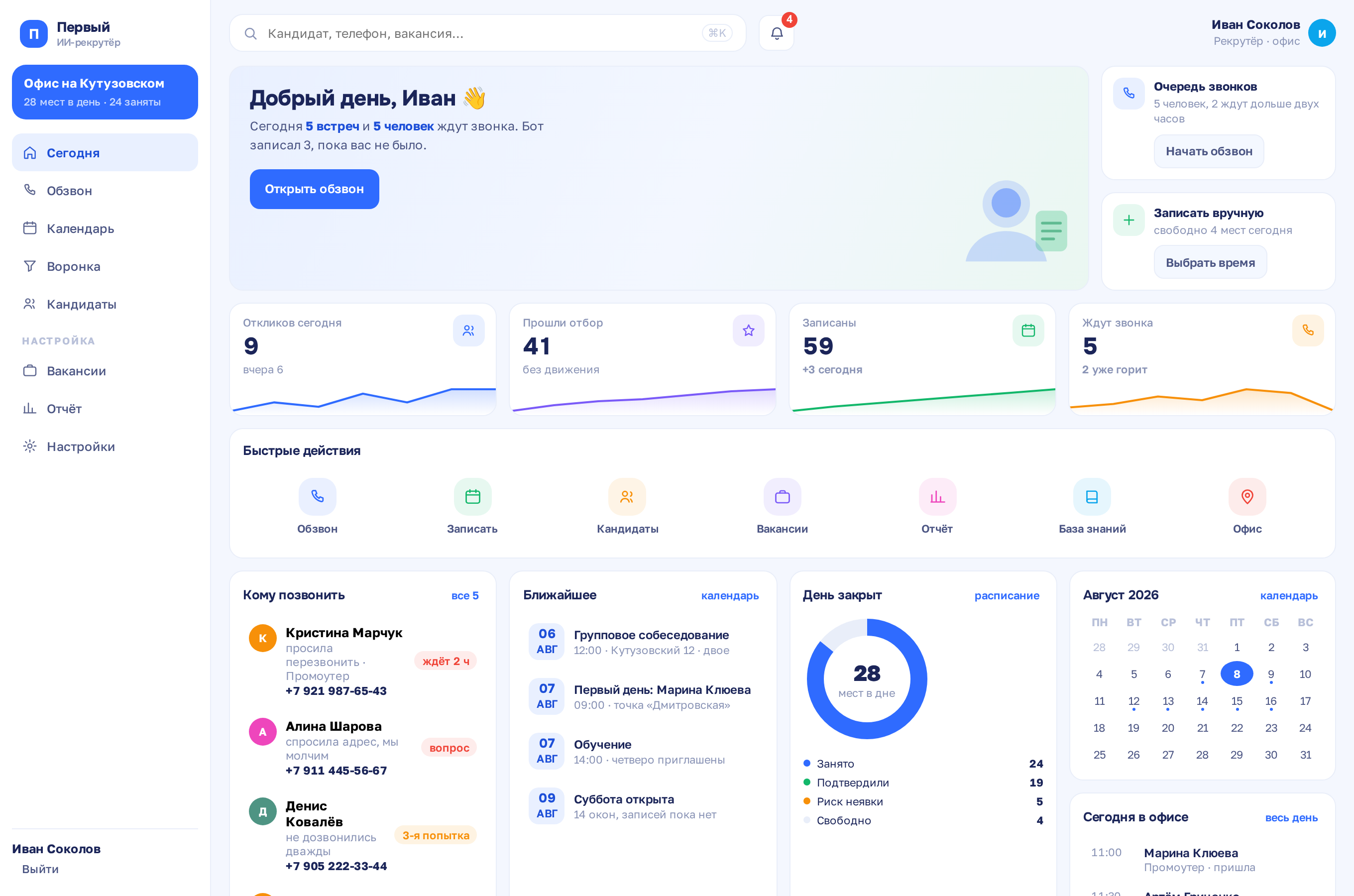Click the ждёт 2 ч badge
Viewport: 1354px width, 896px height.
click(x=446, y=661)
